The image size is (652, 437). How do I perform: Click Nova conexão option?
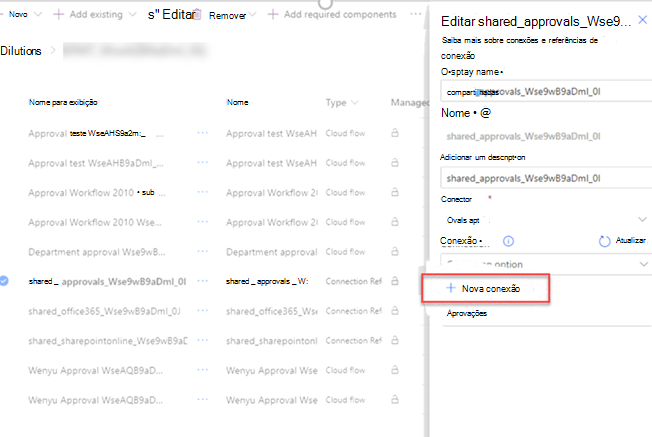point(485,288)
